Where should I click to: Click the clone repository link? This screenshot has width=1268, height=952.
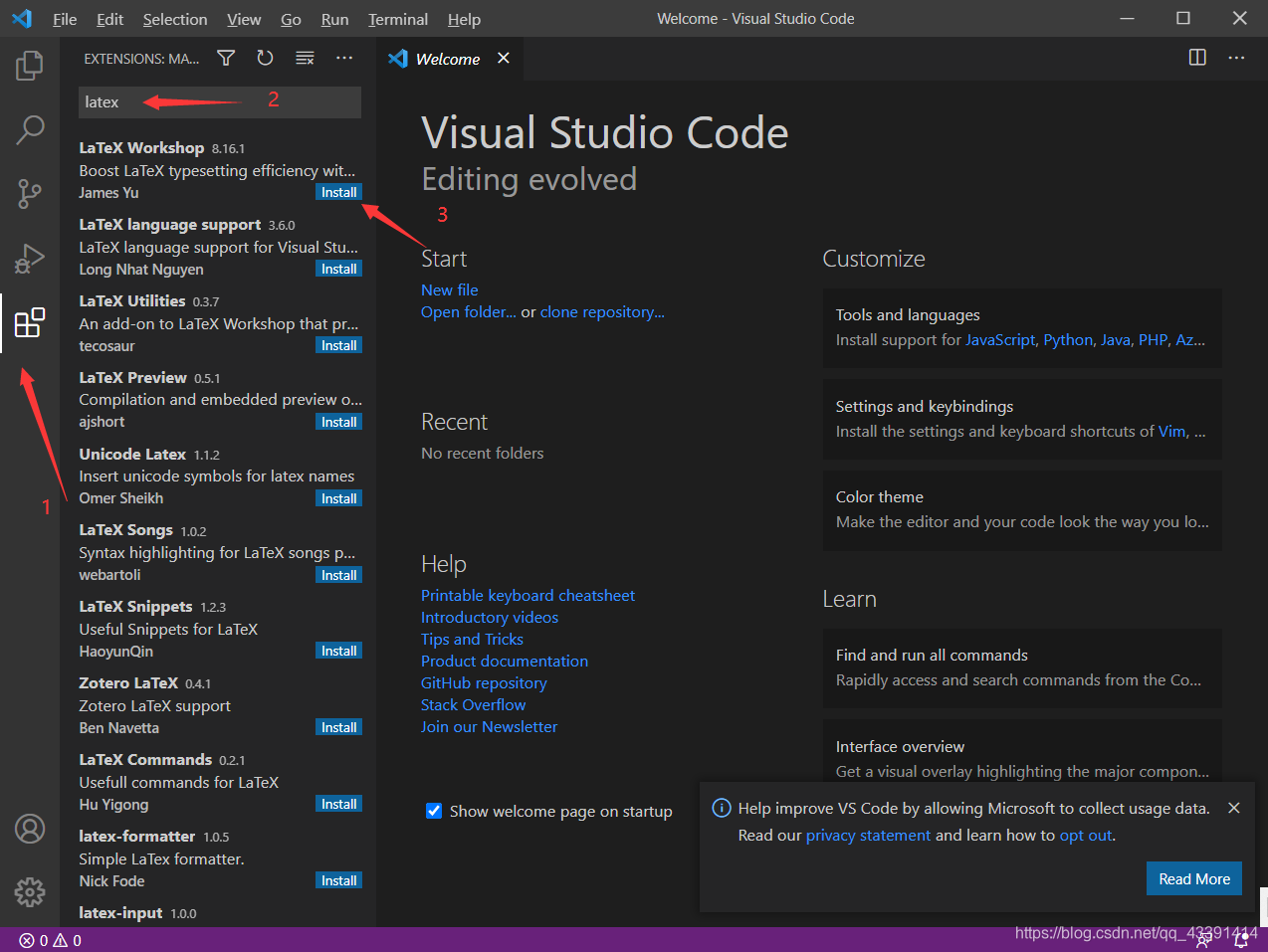coord(602,311)
